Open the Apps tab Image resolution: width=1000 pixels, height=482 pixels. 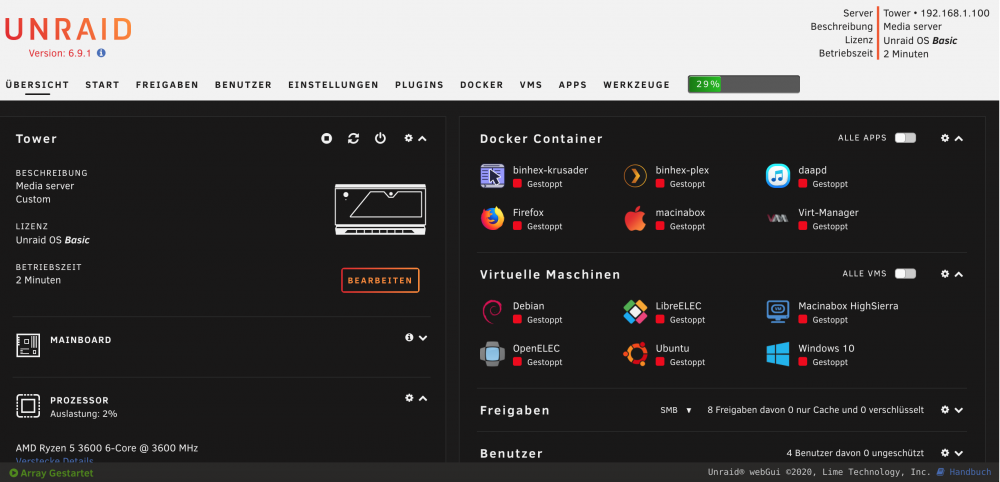pos(573,85)
